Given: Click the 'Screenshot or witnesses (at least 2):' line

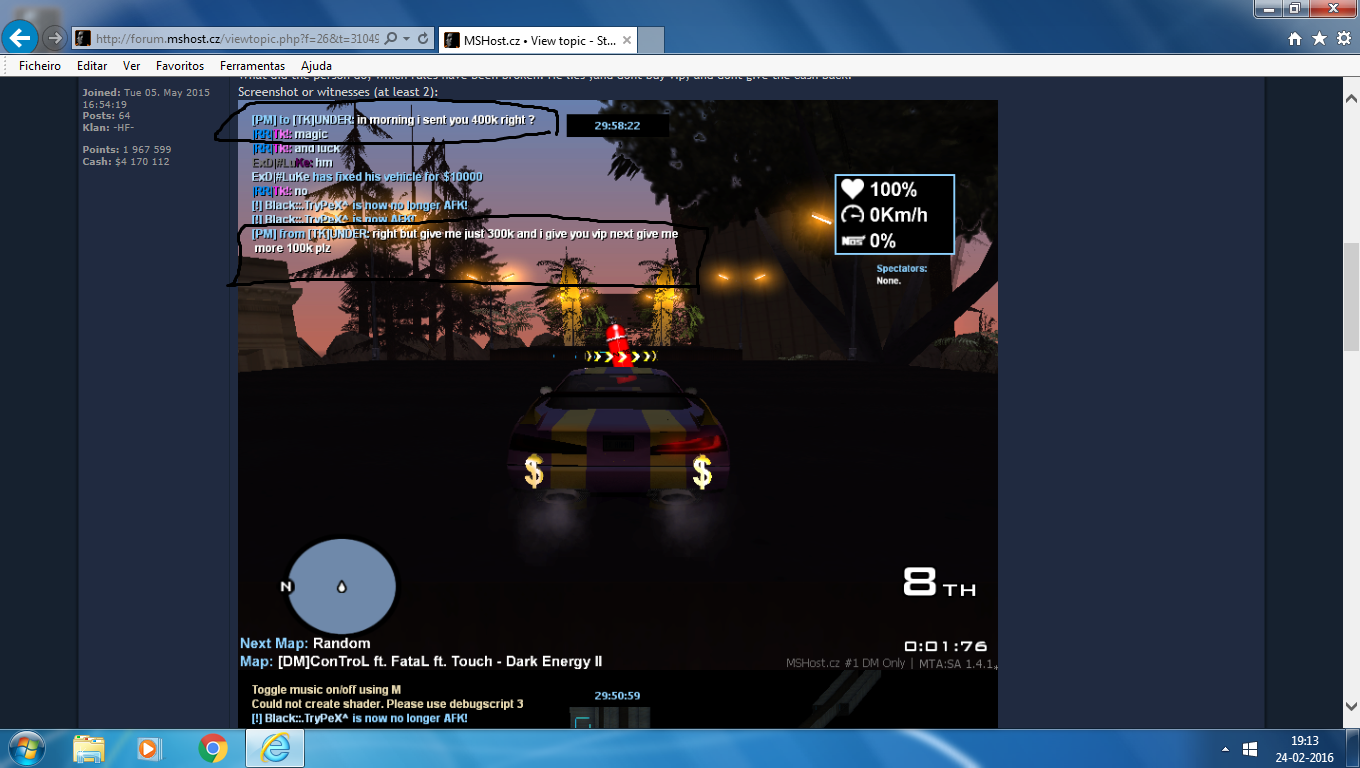Looking at the screenshot, I should click(x=338, y=92).
